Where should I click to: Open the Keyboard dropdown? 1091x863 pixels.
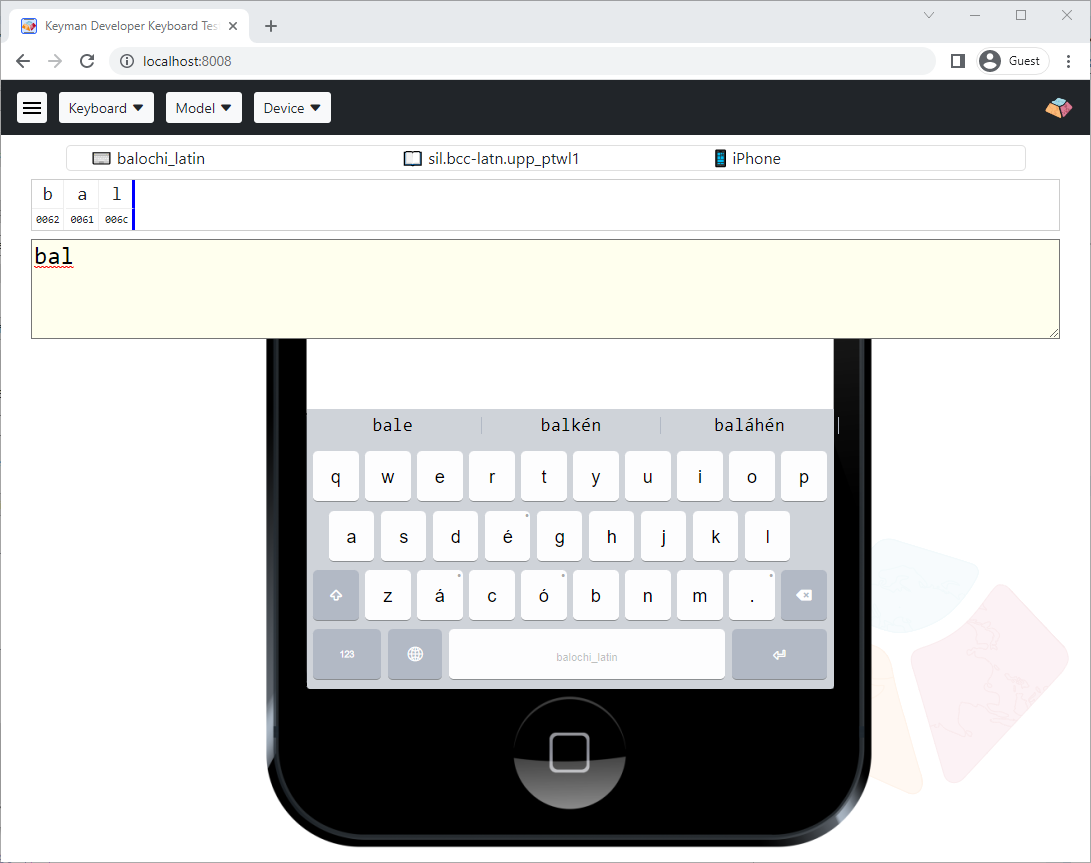click(x=106, y=108)
